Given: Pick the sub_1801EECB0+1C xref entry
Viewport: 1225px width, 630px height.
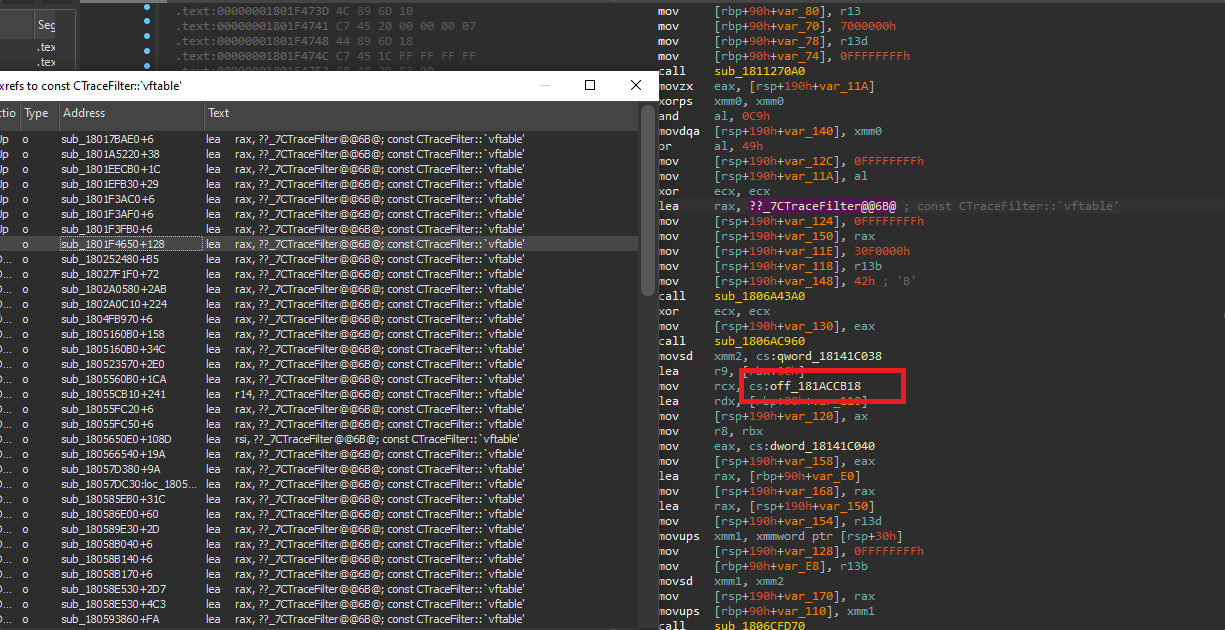Looking at the screenshot, I should (319, 169).
